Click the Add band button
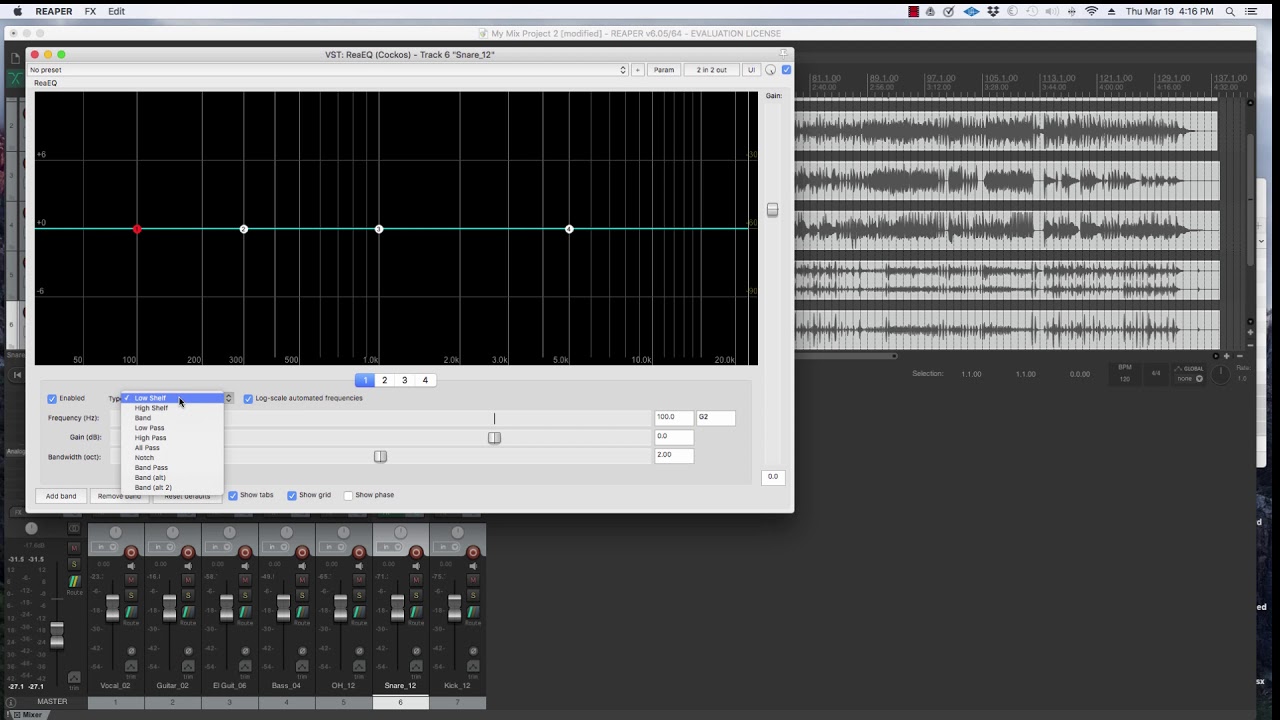 (60, 496)
